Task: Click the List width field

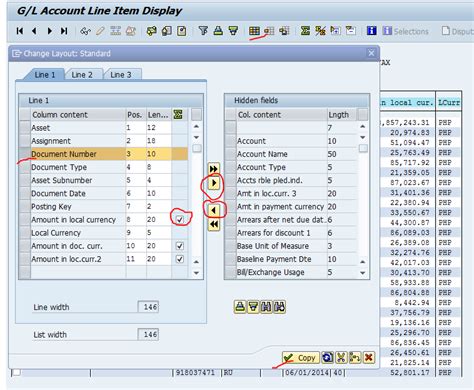Action: point(148,334)
